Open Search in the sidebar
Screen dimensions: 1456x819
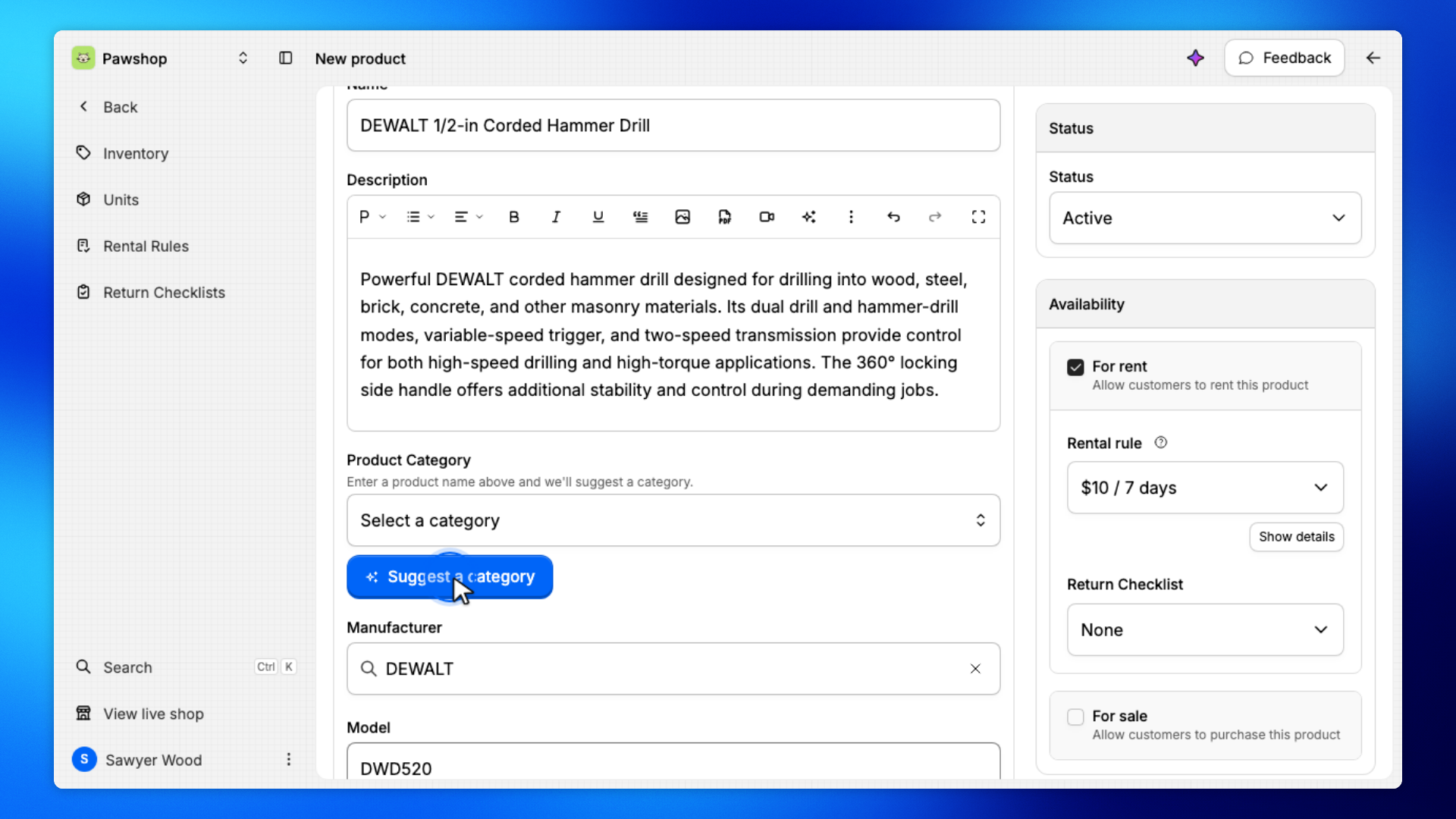click(x=187, y=667)
